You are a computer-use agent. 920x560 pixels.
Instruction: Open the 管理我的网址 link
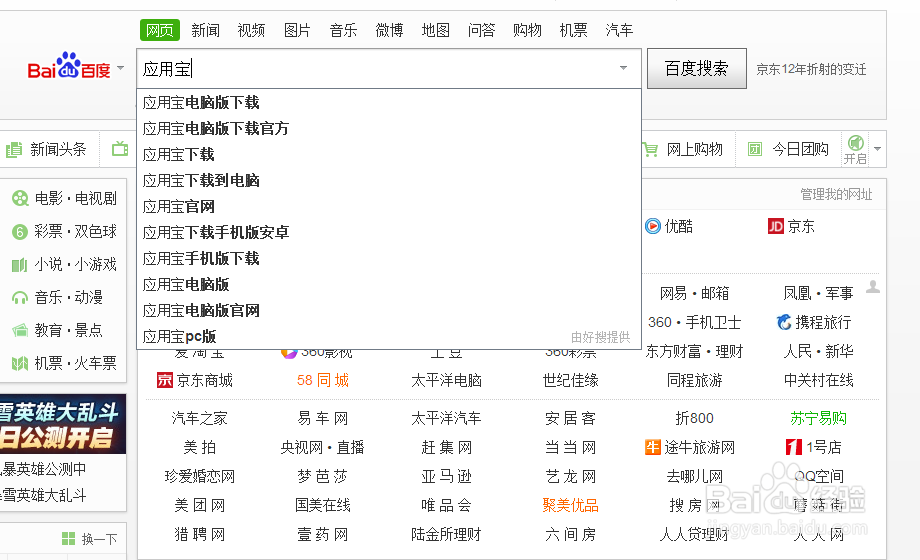836,194
